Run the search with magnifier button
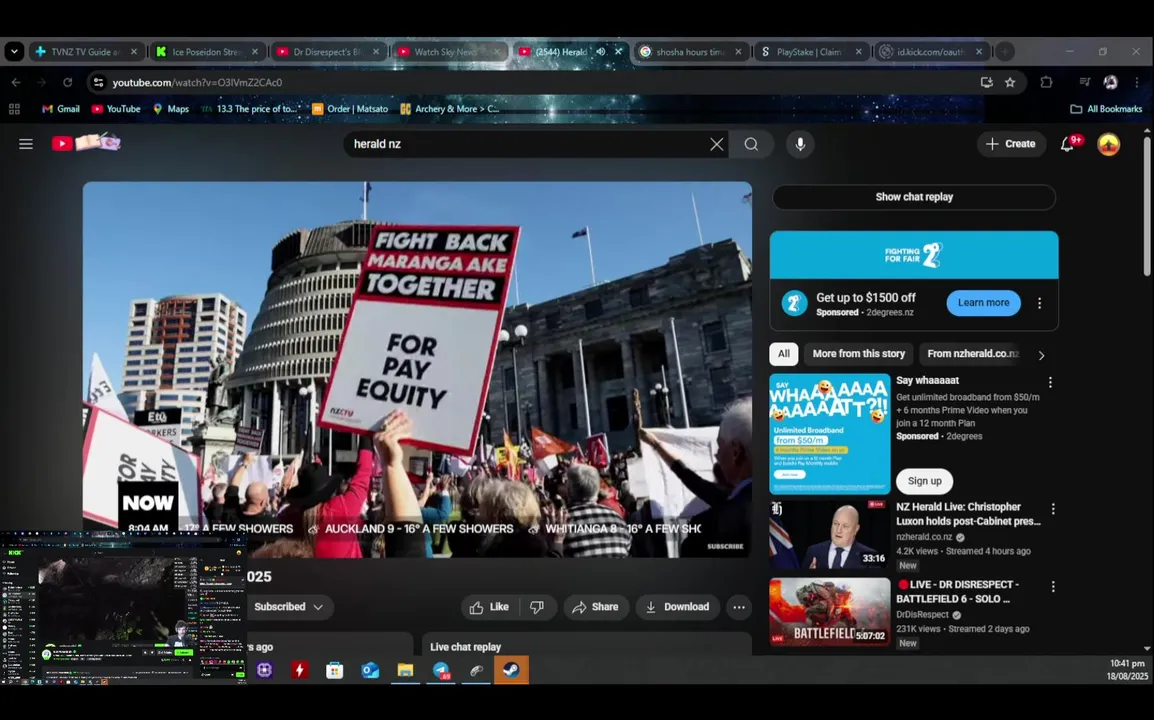Viewport: 1154px width, 720px height. (751, 144)
